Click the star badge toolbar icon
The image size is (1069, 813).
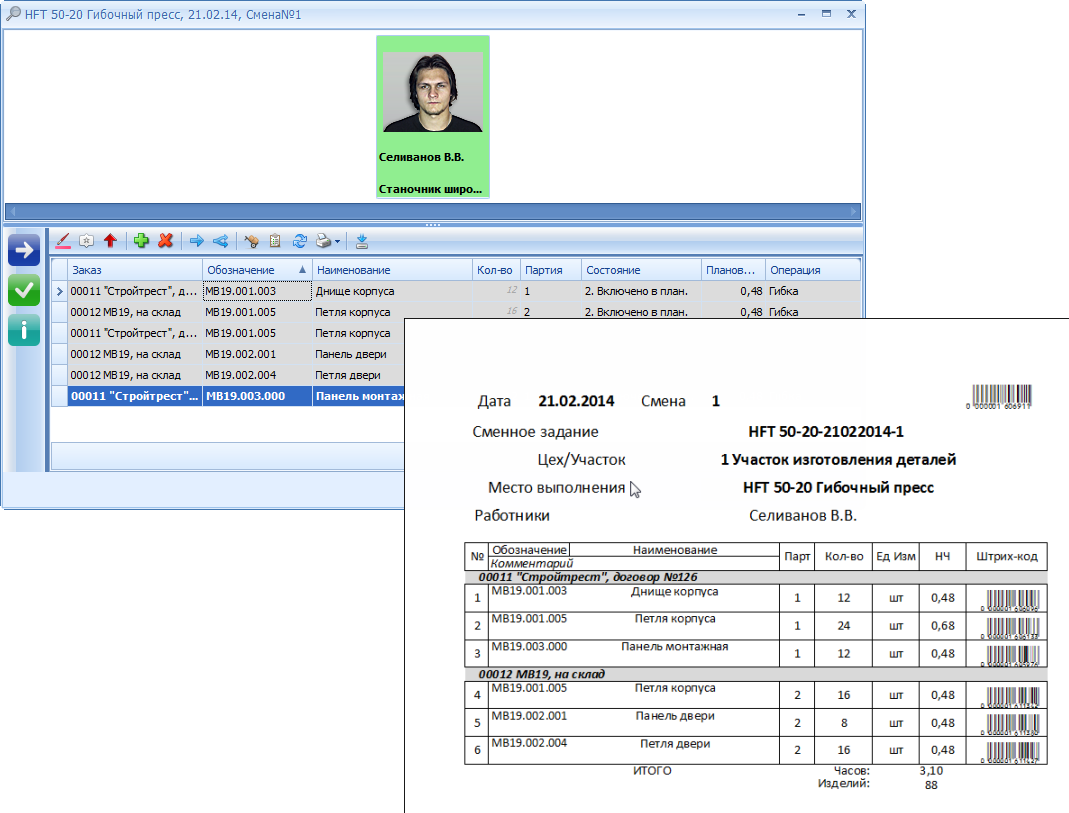[87, 241]
